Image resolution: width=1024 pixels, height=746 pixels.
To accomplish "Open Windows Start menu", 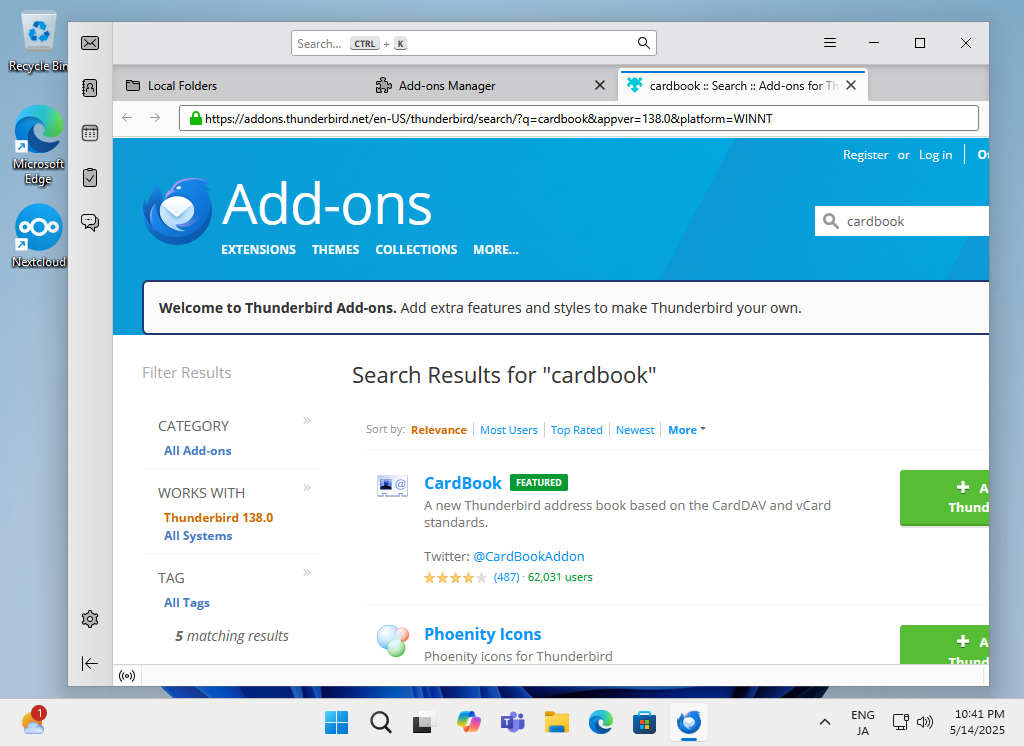I will [x=336, y=722].
